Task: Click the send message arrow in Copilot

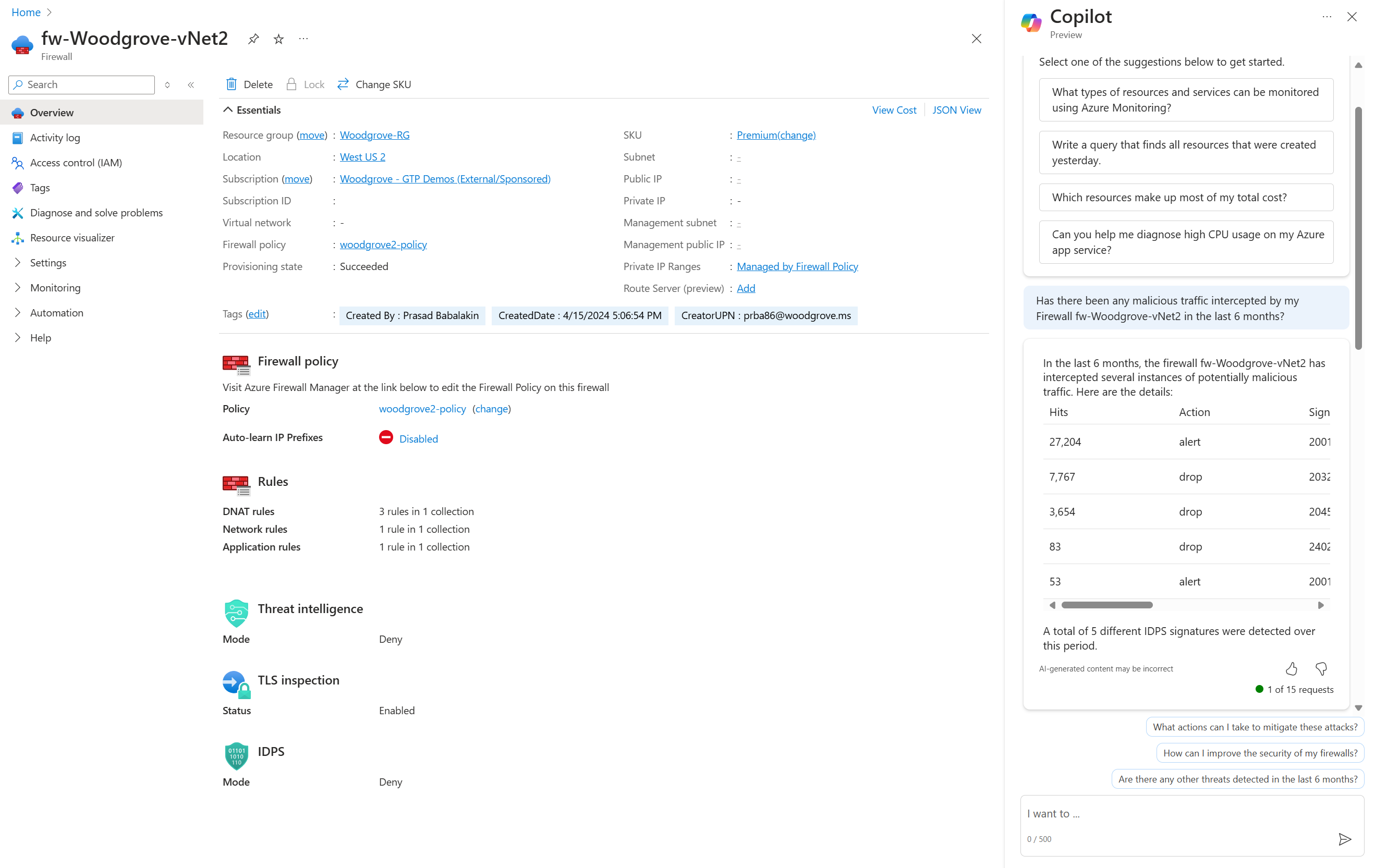Action: (x=1344, y=839)
